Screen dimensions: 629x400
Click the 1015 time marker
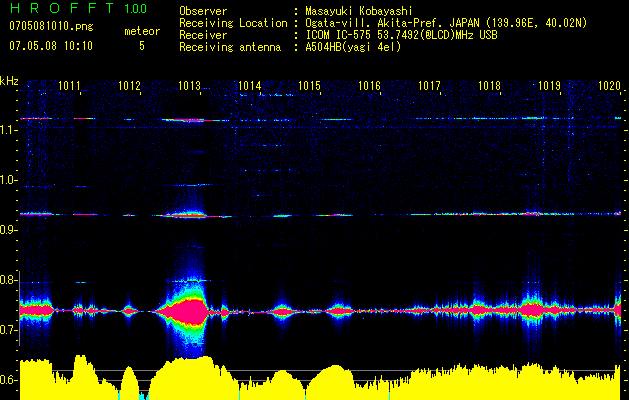[x=309, y=86]
